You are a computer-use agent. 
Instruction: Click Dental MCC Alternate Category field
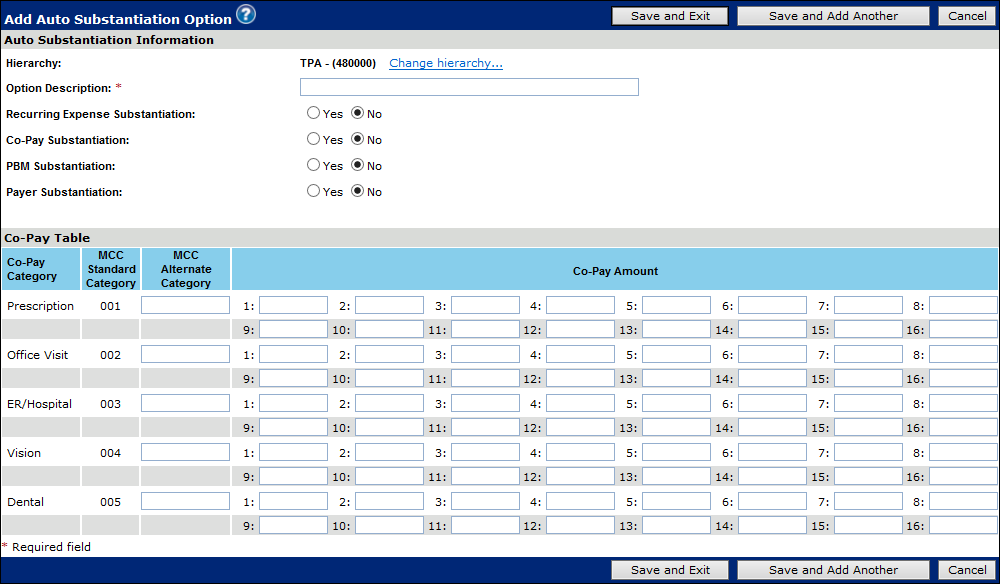point(185,501)
